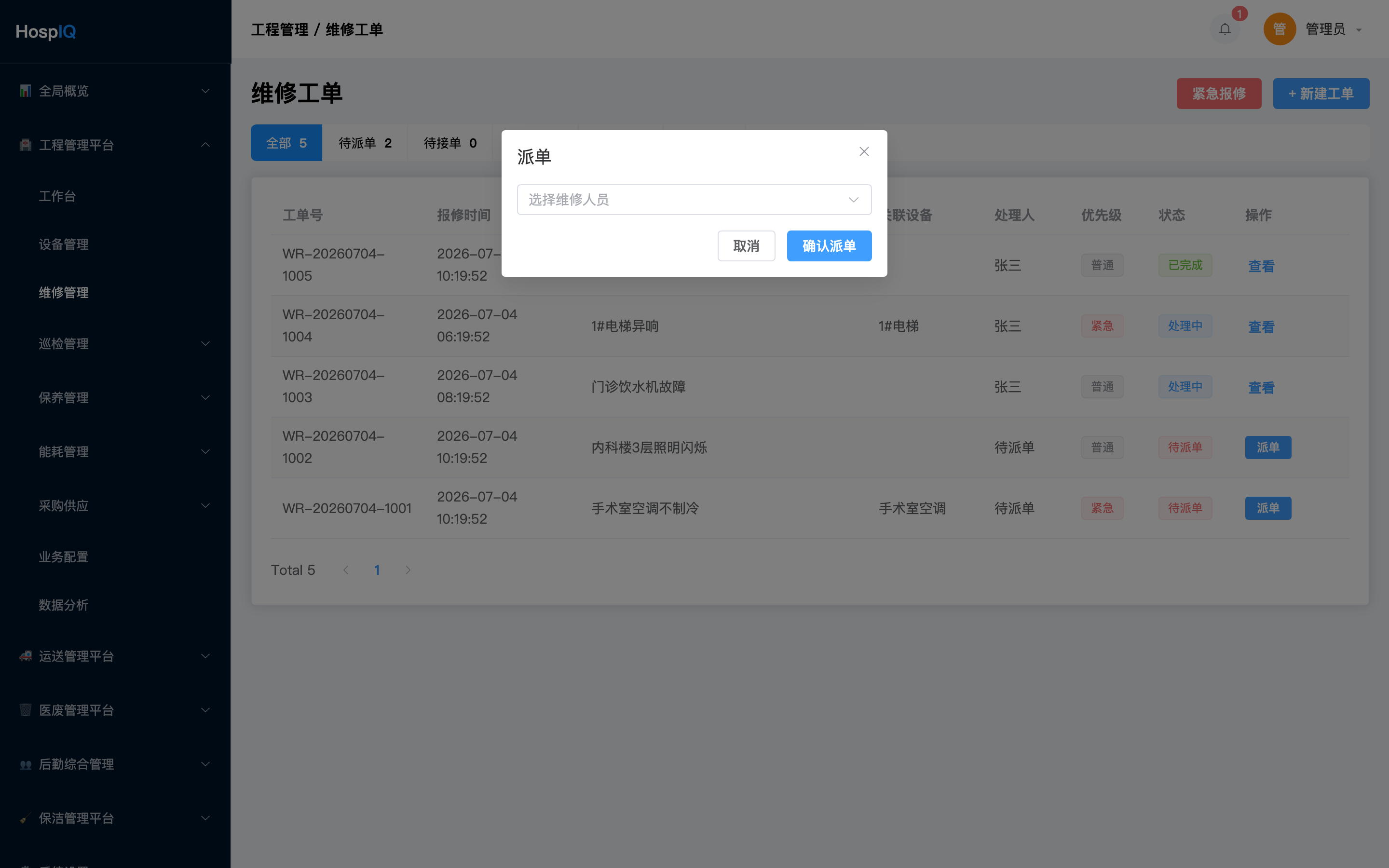The height and width of the screenshot is (868, 1389).
Task: Open the 管理员 account dropdown arrow
Action: [1359, 30]
